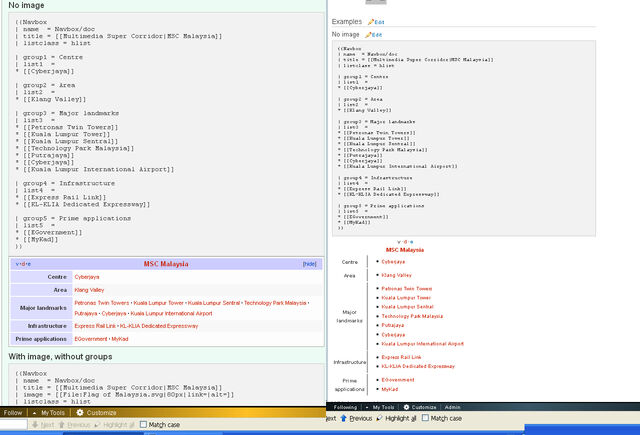Image resolution: width=640 pixels, height=435 pixels.
Task: Collapse left navbox using the [hide] link
Action: click(309, 264)
